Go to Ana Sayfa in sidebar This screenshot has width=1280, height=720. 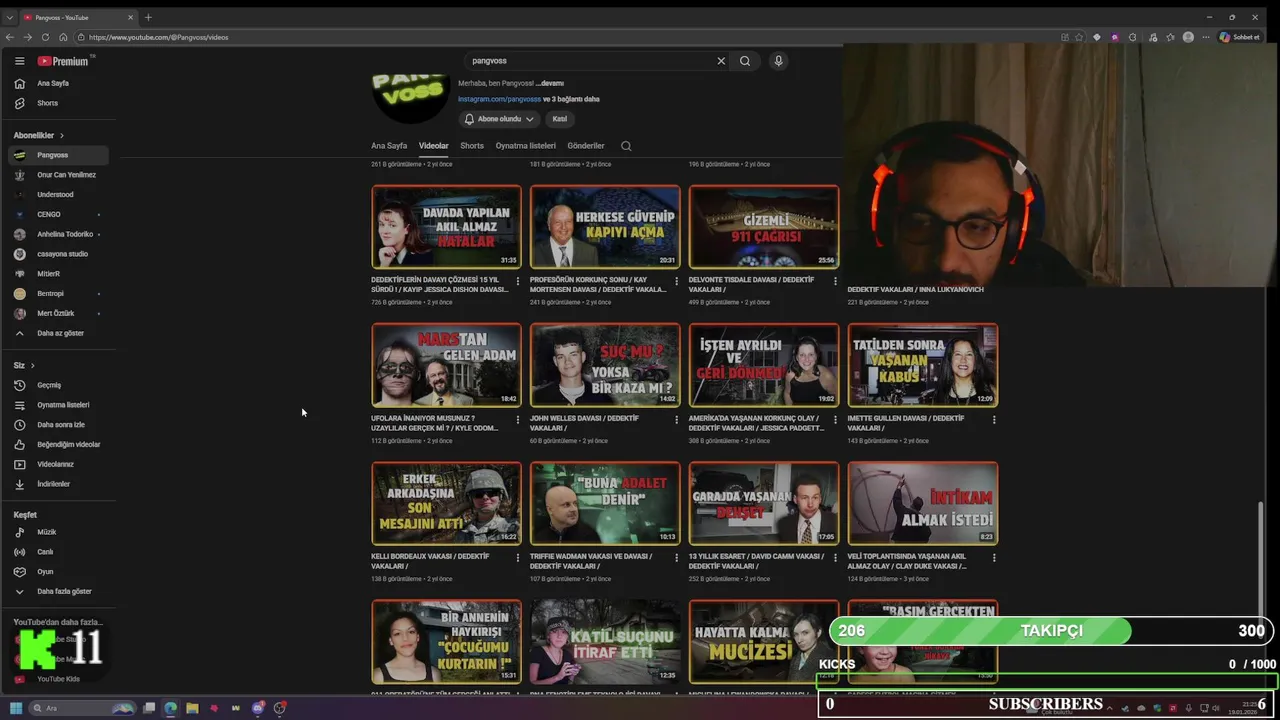click(60, 83)
